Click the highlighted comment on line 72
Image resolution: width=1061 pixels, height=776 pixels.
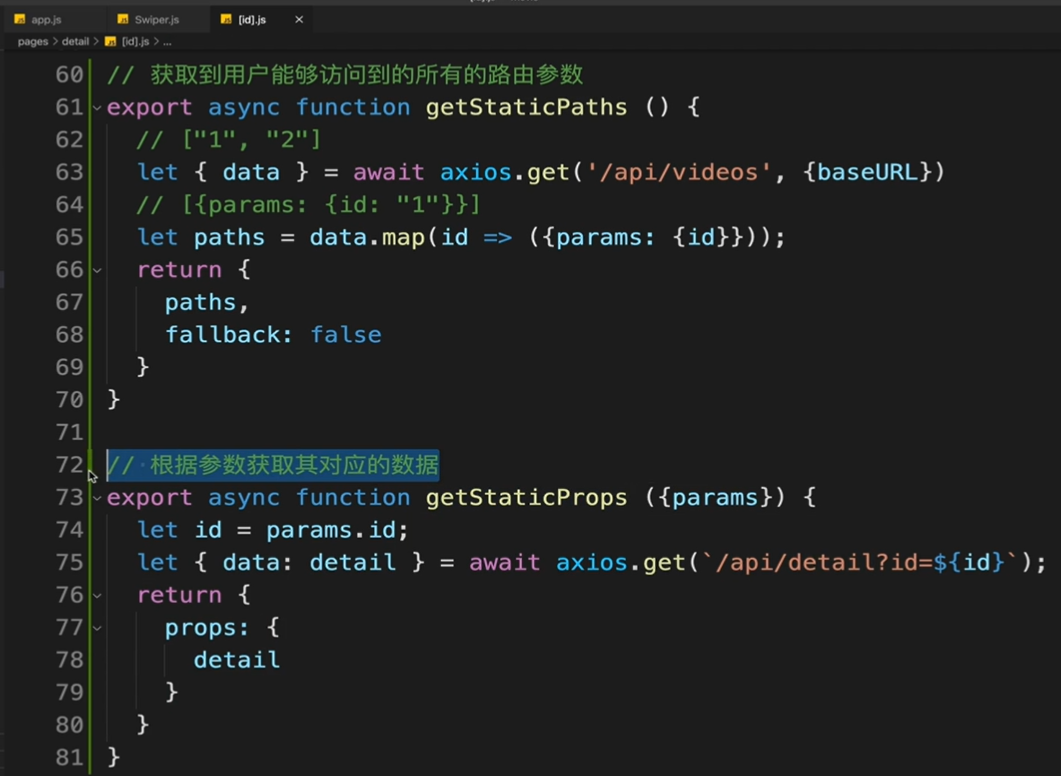tap(273, 465)
